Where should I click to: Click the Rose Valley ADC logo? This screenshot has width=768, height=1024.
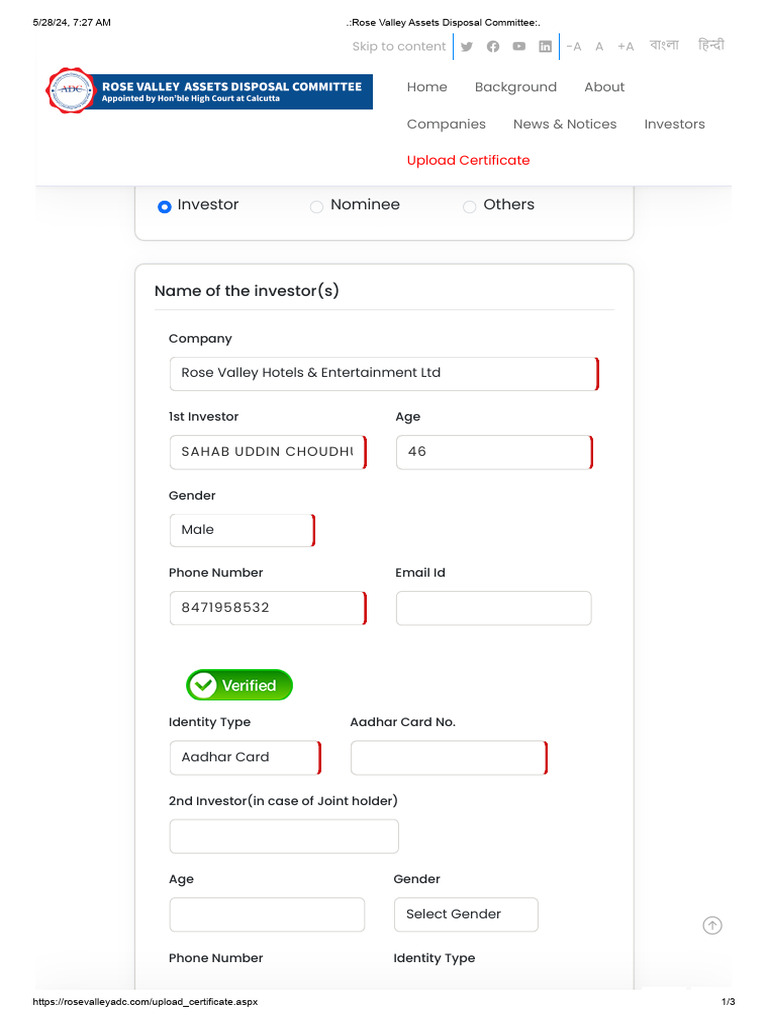210,91
